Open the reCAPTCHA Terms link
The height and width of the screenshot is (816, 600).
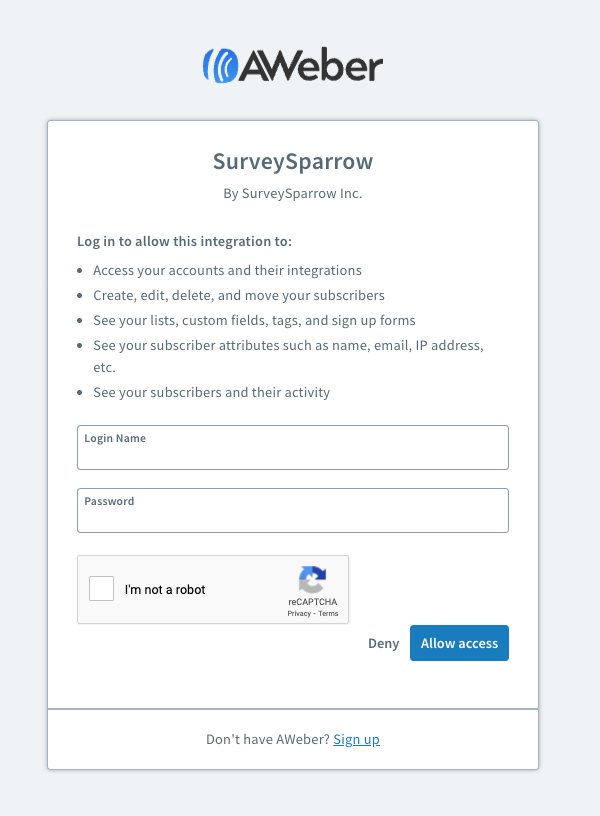click(x=329, y=613)
